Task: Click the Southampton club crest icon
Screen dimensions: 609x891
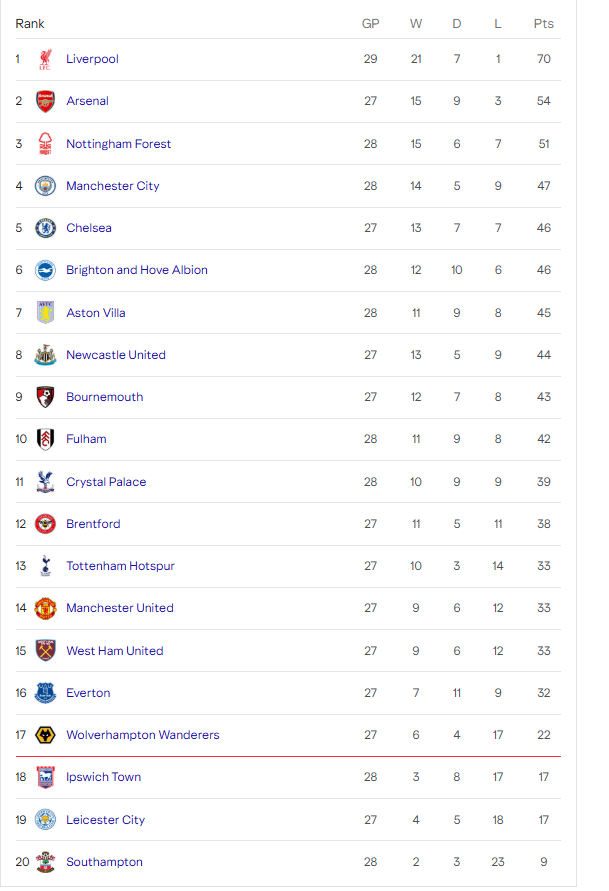Action: pyautogui.click(x=45, y=862)
